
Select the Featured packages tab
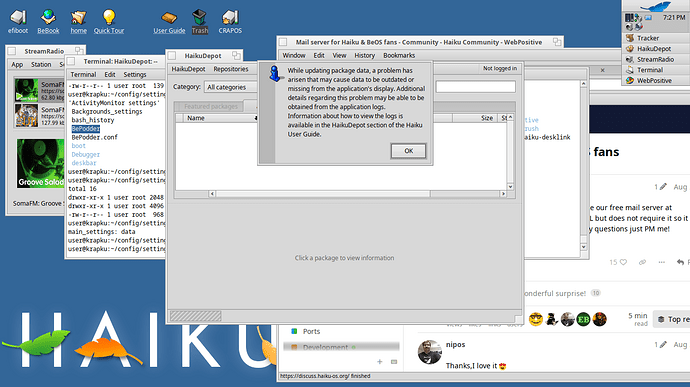pos(210,106)
